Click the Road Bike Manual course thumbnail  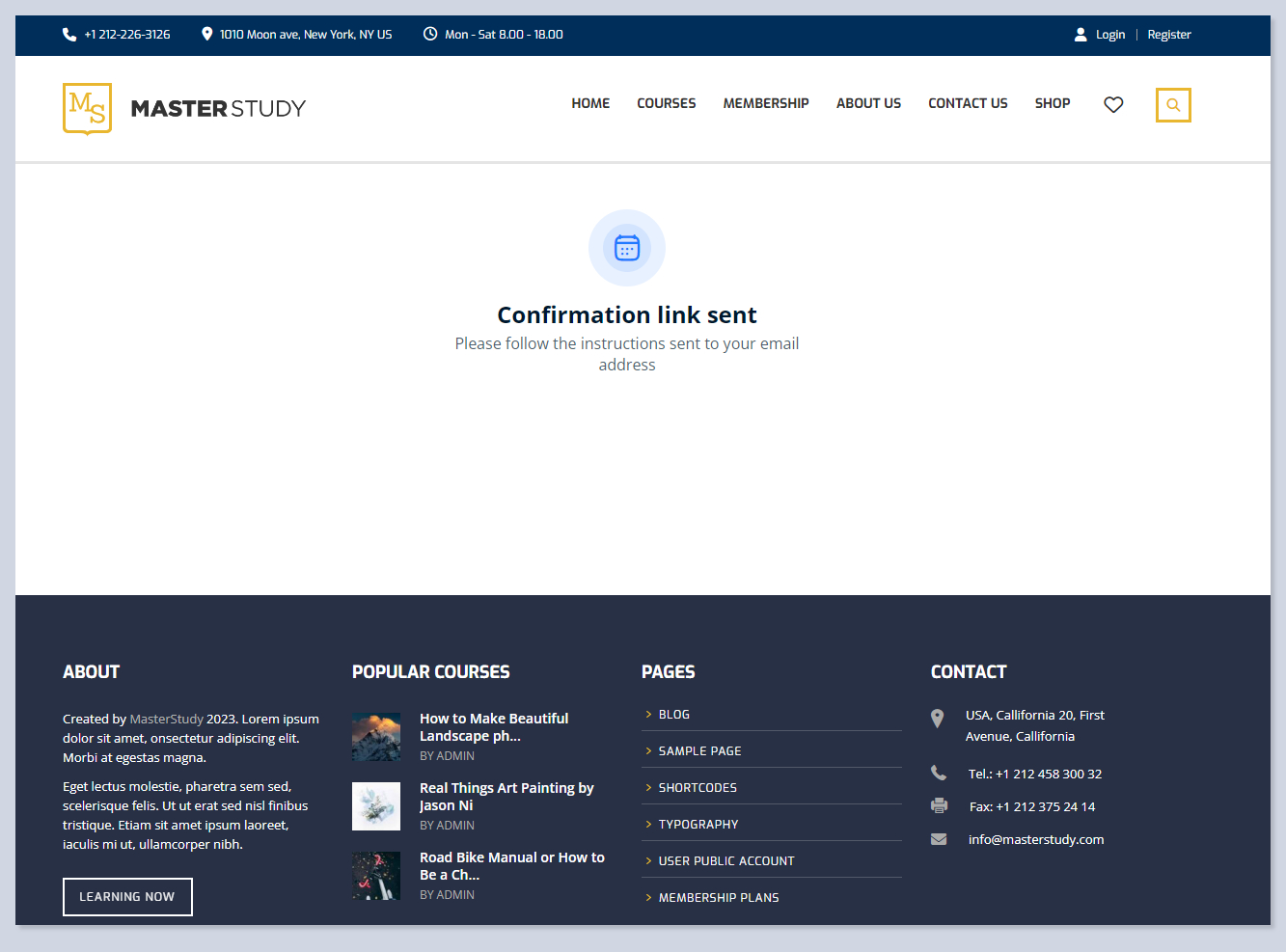point(376,876)
